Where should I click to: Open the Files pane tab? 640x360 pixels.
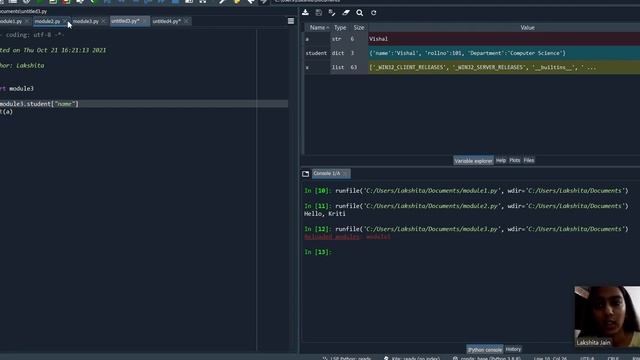pyautogui.click(x=529, y=160)
